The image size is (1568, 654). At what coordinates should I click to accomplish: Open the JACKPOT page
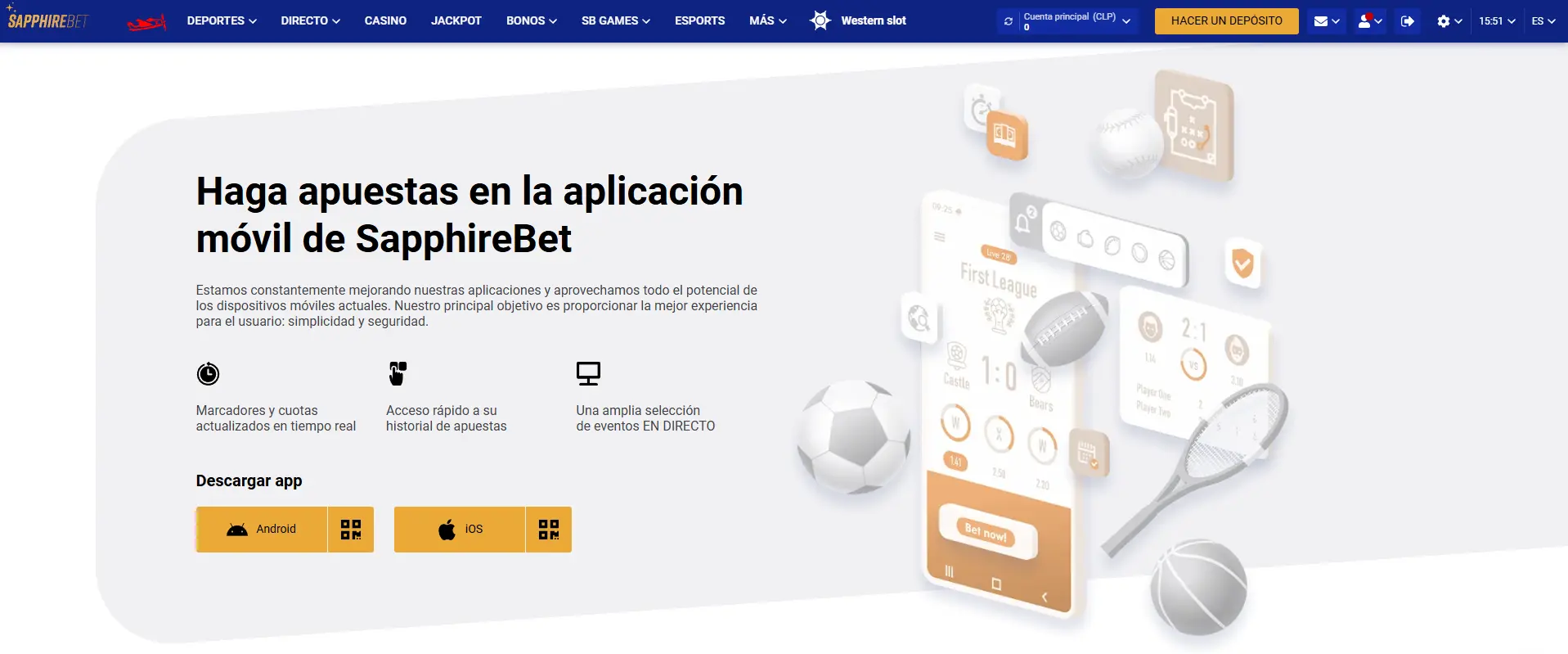pyautogui.click(x=456, y=20)
